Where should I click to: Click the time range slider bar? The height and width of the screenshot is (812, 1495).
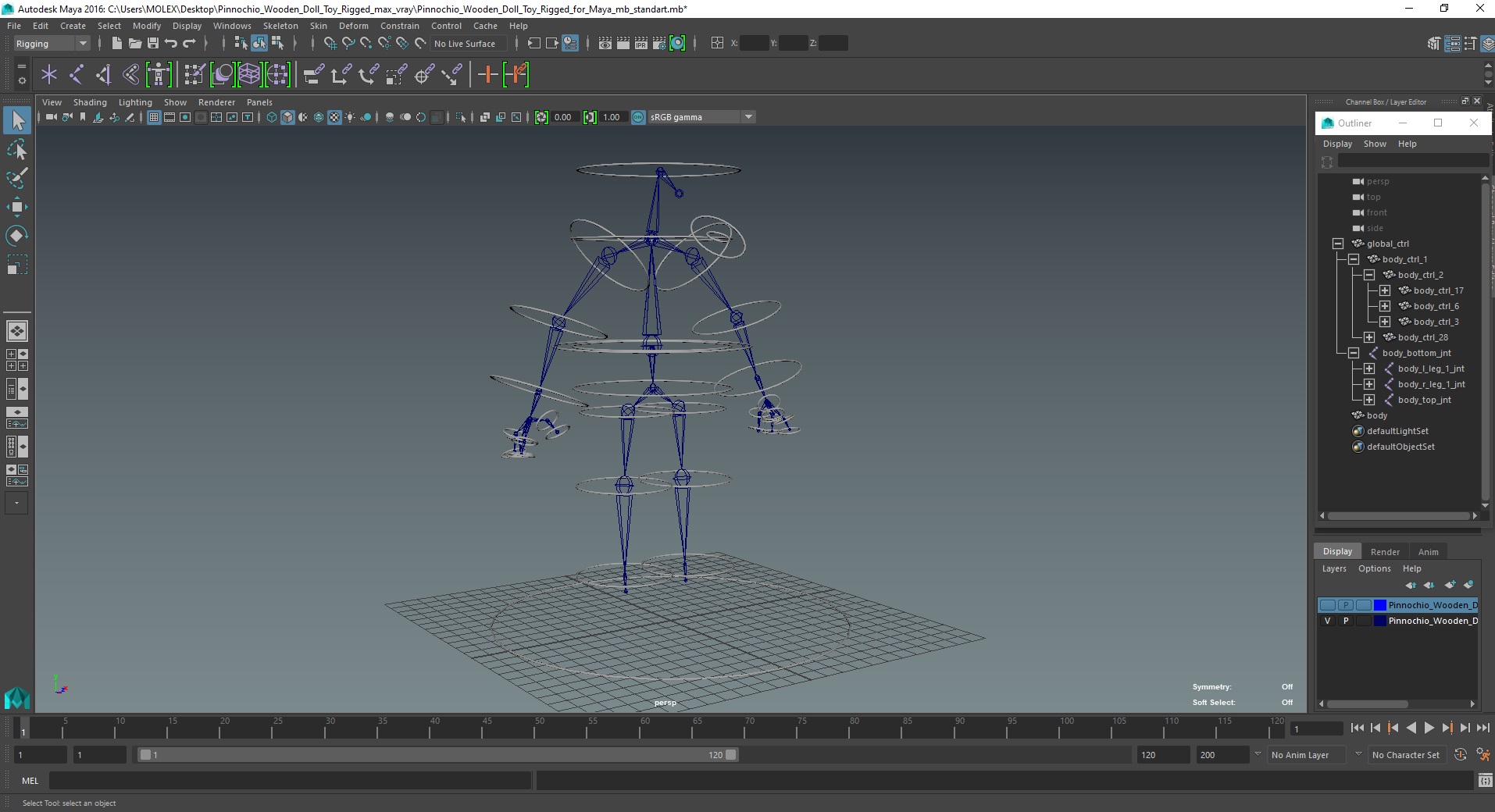pos(437,755)
